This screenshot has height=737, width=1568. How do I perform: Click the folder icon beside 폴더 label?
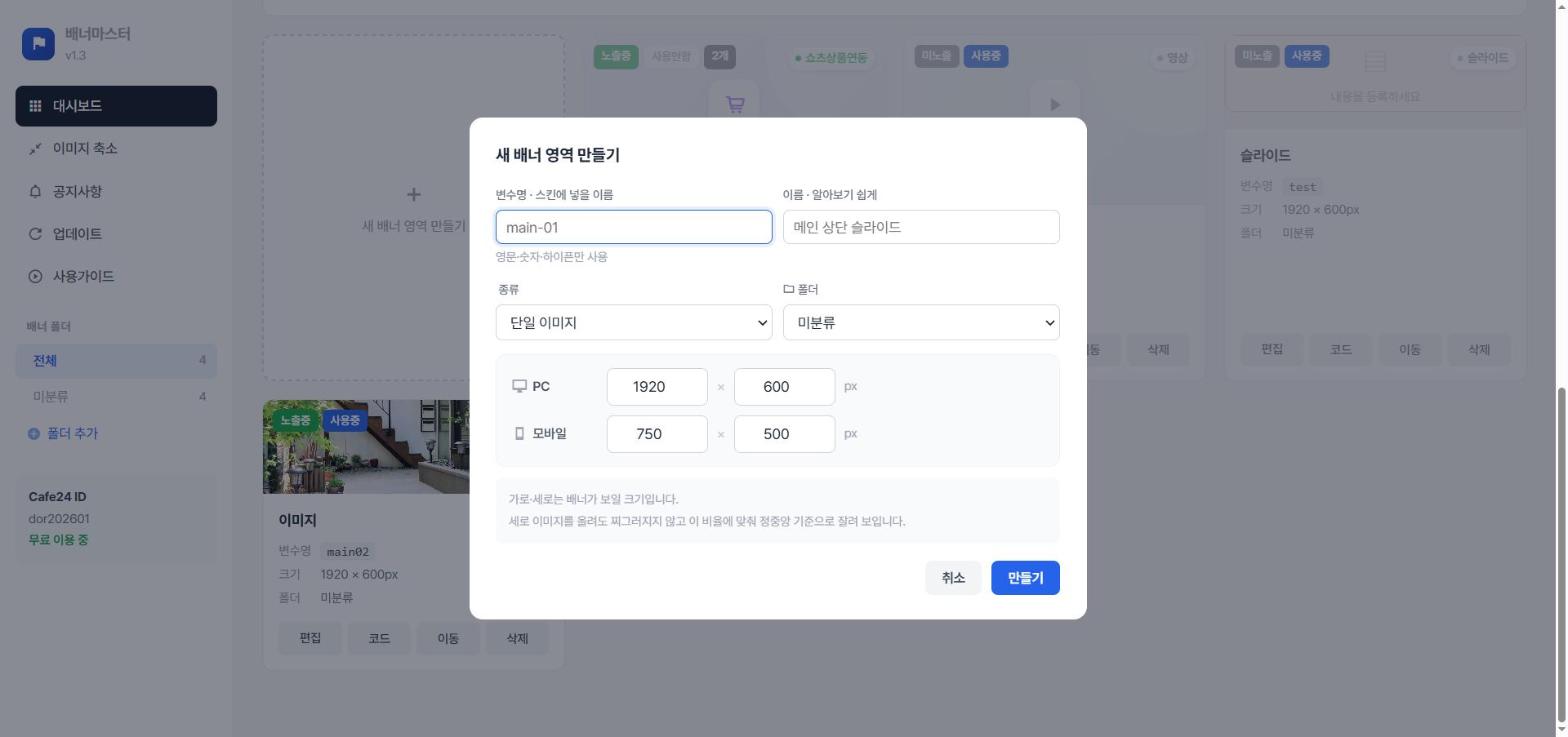click(x=789, y=290)
